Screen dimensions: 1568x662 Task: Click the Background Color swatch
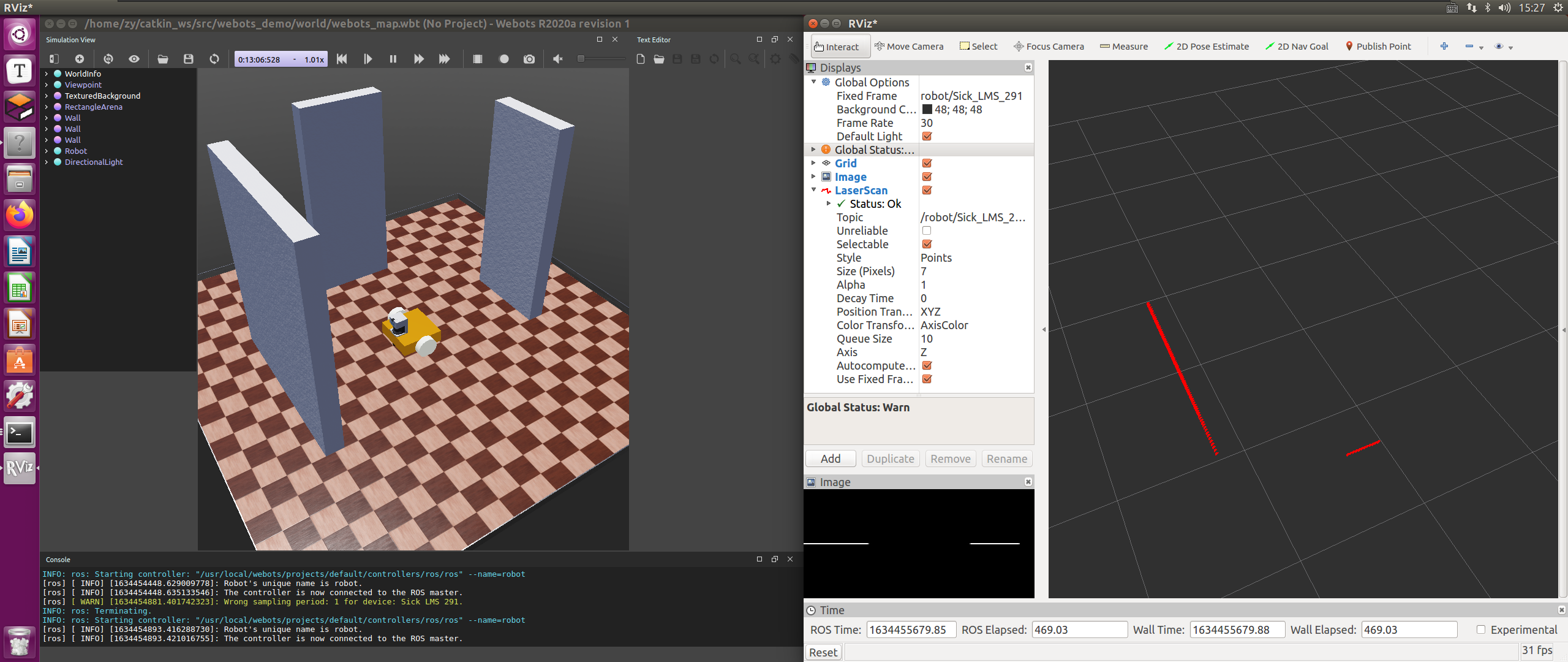[927, 109]
